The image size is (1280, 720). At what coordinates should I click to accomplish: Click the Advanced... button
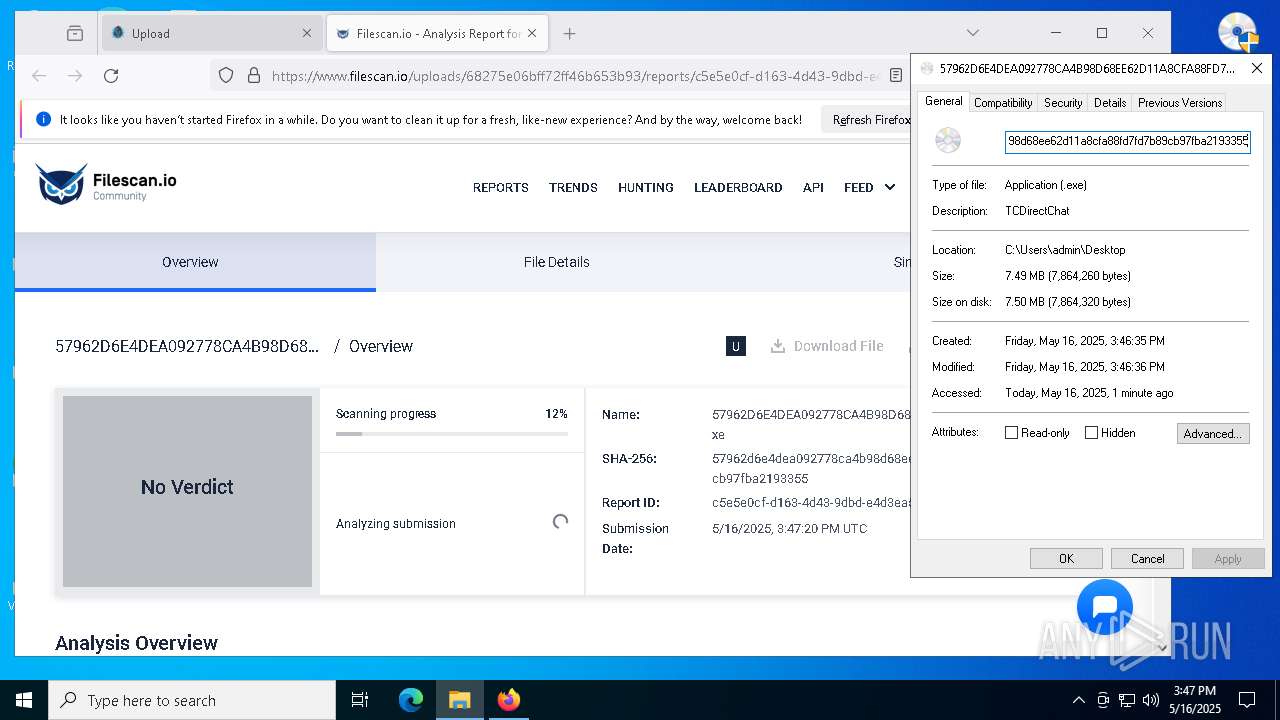click(x=1213, y=433)
